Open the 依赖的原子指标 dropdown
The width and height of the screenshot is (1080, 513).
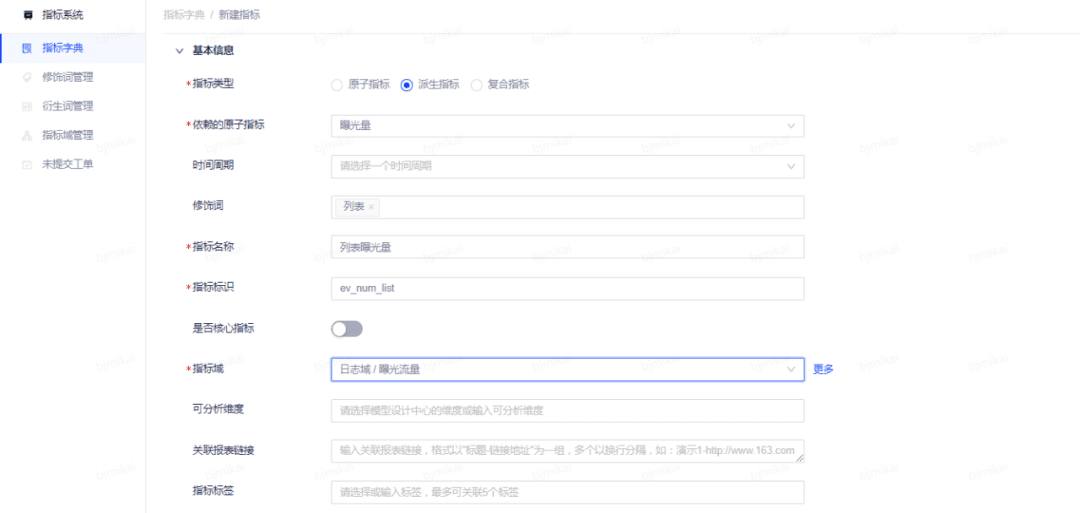(x=791, y=125)
